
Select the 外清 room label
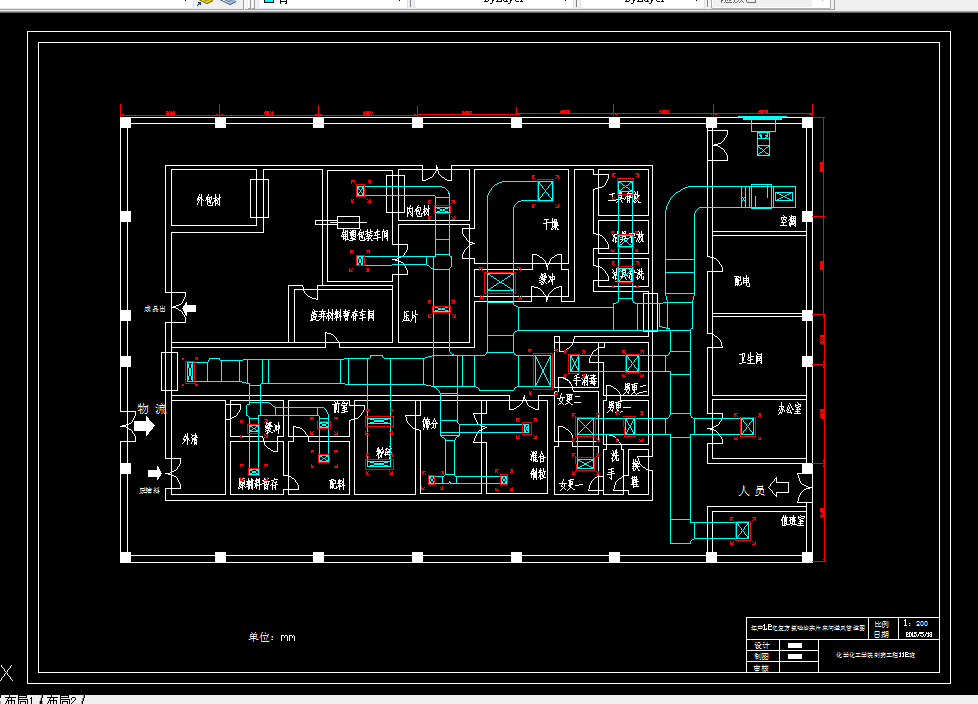pyautogui.click(x=190, y=440)
